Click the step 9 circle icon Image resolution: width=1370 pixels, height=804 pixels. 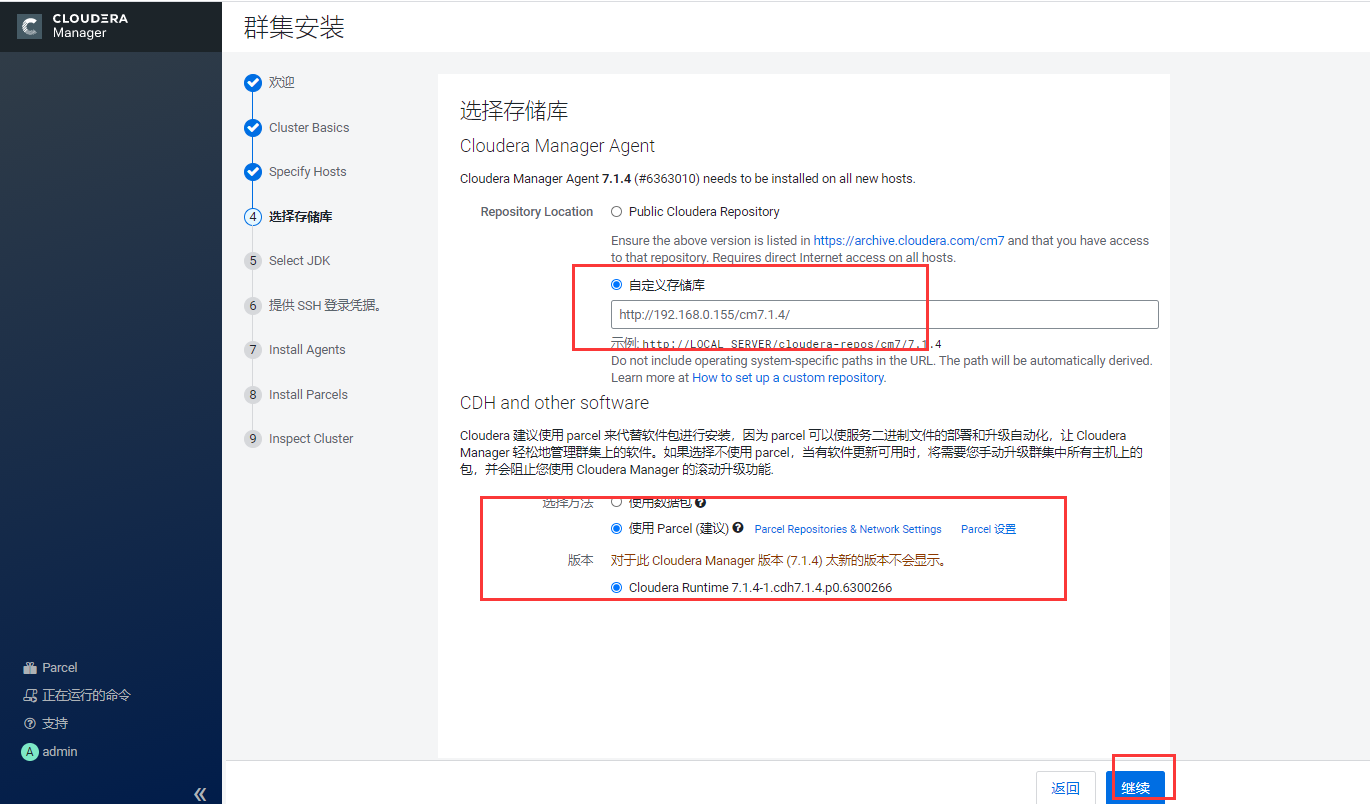(x=253, y=439)
